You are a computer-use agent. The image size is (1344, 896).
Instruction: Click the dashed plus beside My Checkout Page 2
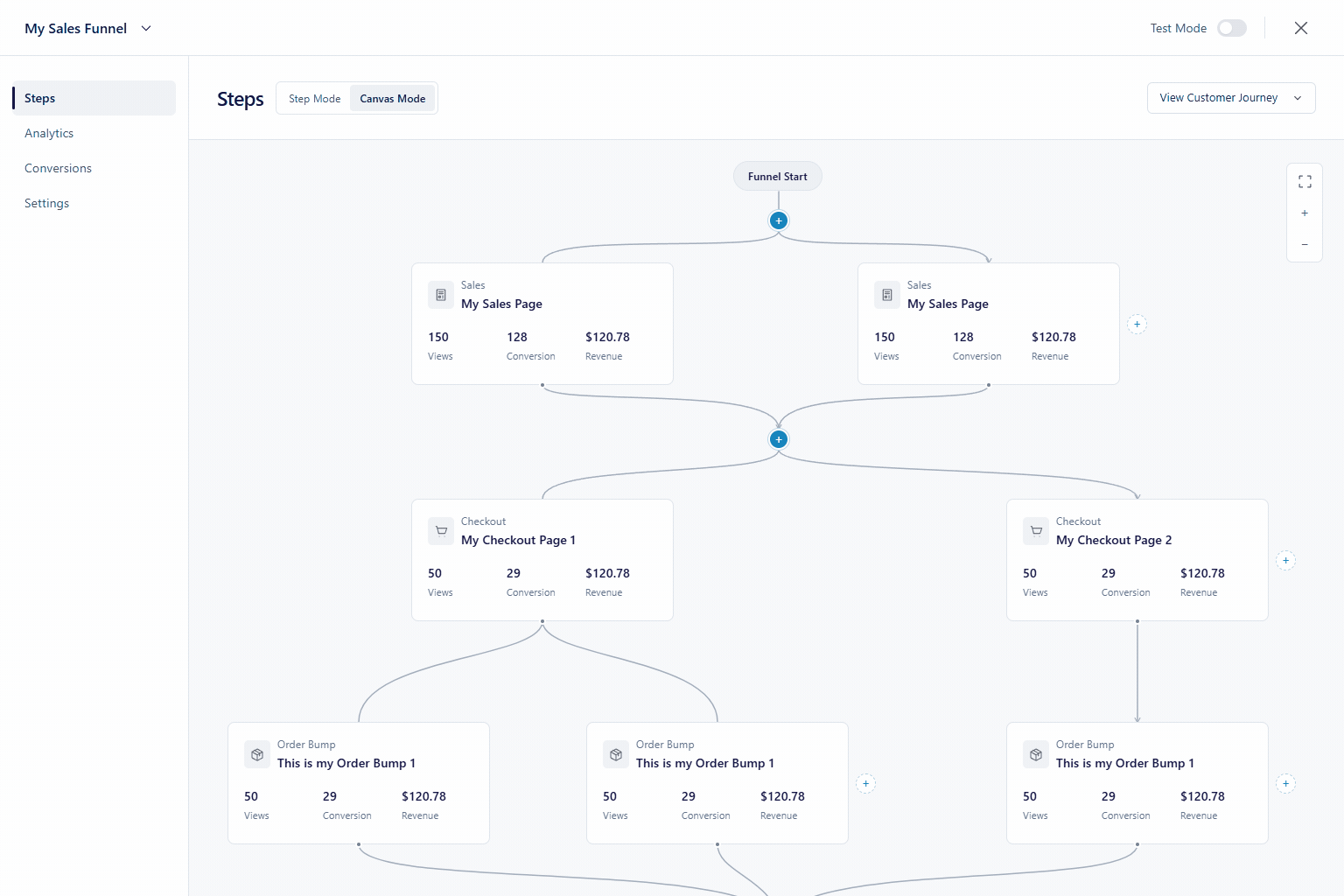[1285, 561]
